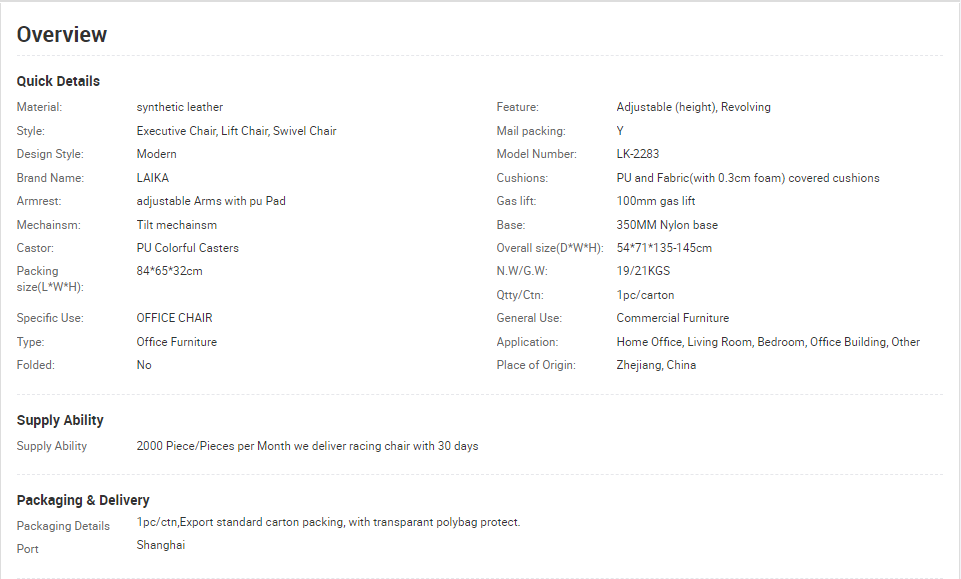Select the 100mm gas lift value
This screenshot has width=961, height=579.
point(656,201)
